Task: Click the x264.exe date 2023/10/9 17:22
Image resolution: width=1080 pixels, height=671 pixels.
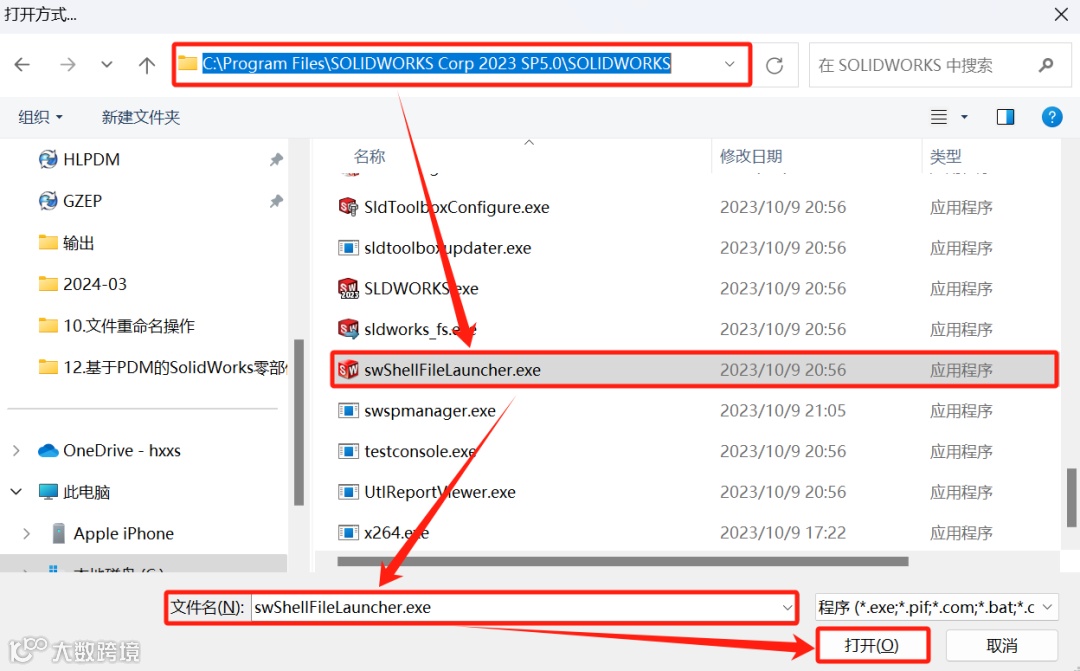Action: point(783,533)
